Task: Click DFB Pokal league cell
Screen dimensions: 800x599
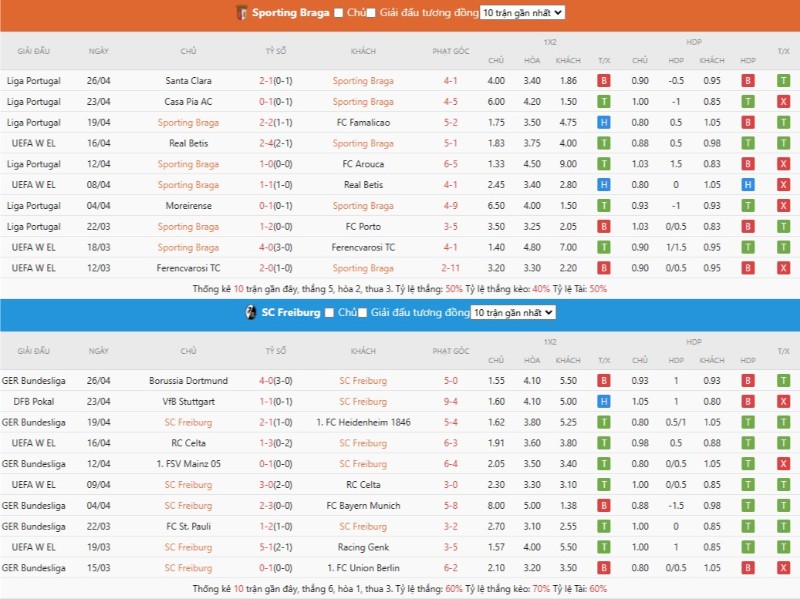Action: (x=34, y=402)
